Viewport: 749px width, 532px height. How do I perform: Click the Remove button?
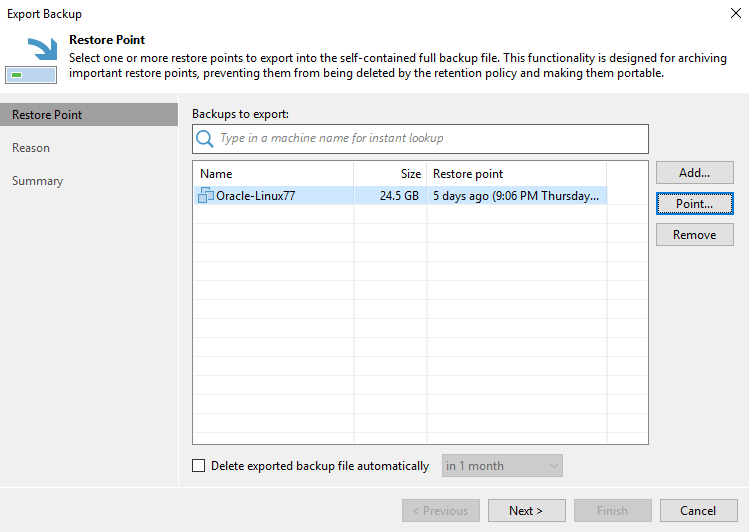point(694,235)
